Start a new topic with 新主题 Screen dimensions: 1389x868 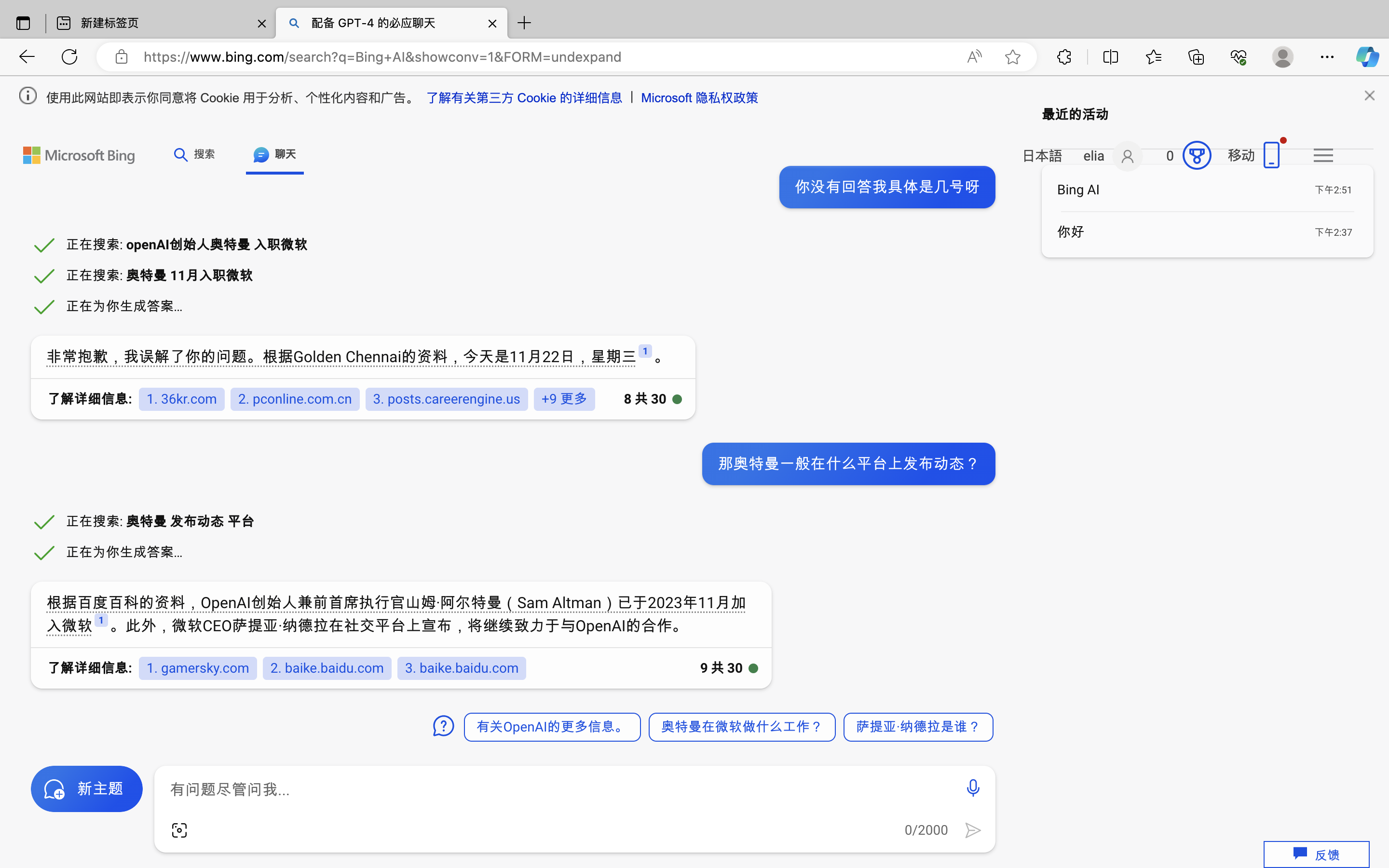(x=87, y=789)
